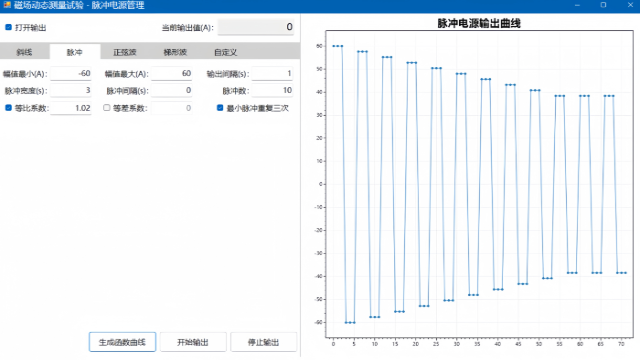Viewport: 640px width, 360px height.
Task: Click the 当前输出值(A) label
Action: pos(187,28)
